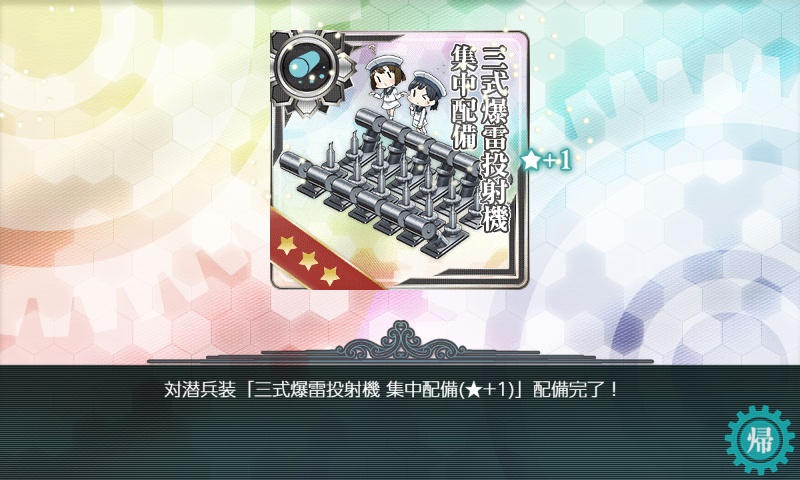Viewport: 800px width, 480px height.
Task: Click the depth charge projector artwork
Action: (x=381, y=183)
